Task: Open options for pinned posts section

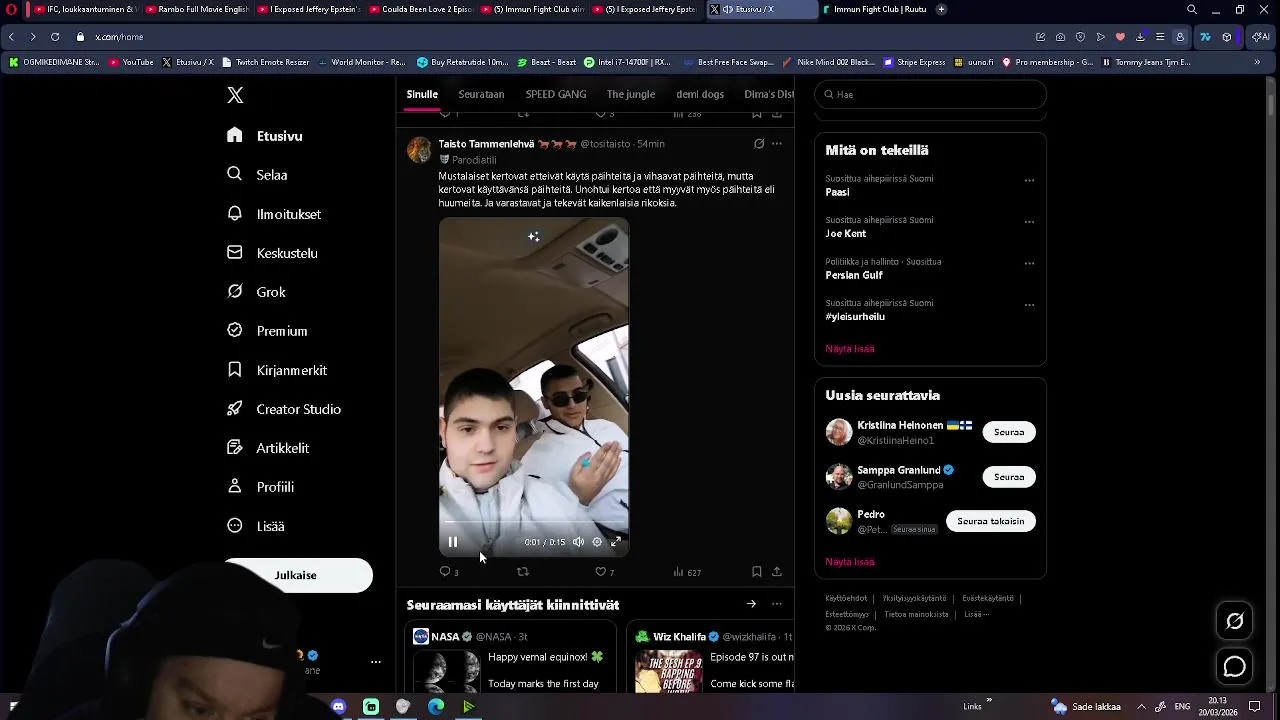Action: [777, 604]
